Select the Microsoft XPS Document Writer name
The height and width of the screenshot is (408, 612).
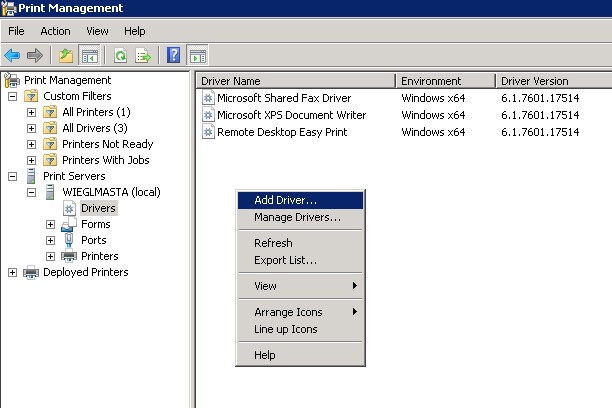click(292, 115)
